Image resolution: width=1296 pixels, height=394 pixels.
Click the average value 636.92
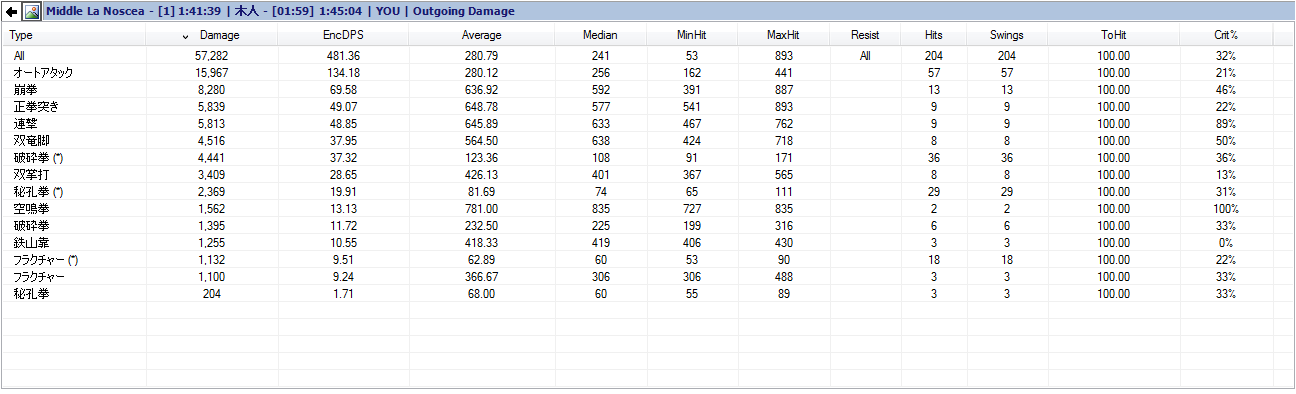coord(481,90)
